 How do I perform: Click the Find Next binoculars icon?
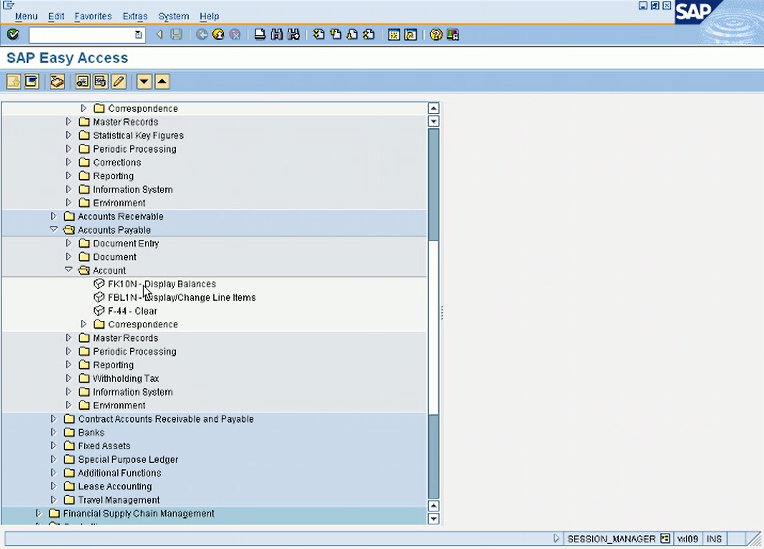(294, 35)
